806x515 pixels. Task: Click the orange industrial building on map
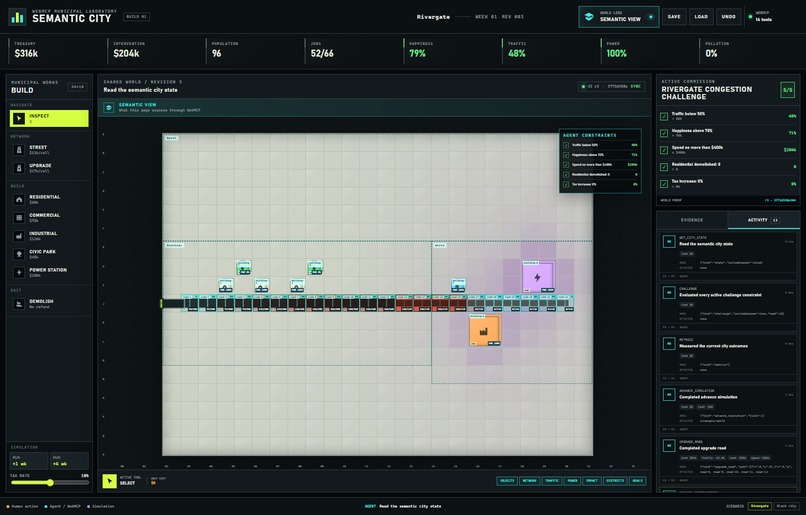pyautogui.click(x=484, y=331)
